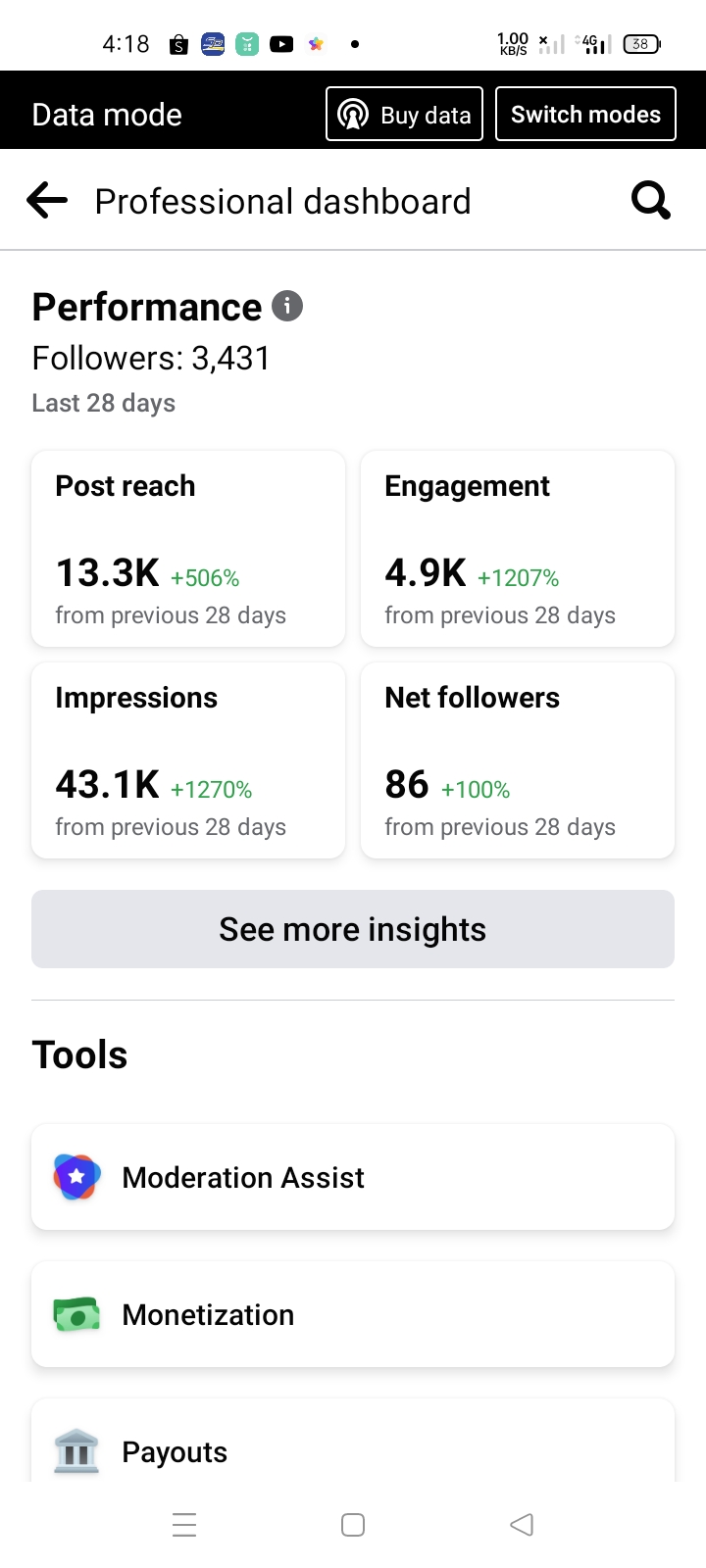Open the Payouts tool
706x1568 pixels.
coord(353,1441)
